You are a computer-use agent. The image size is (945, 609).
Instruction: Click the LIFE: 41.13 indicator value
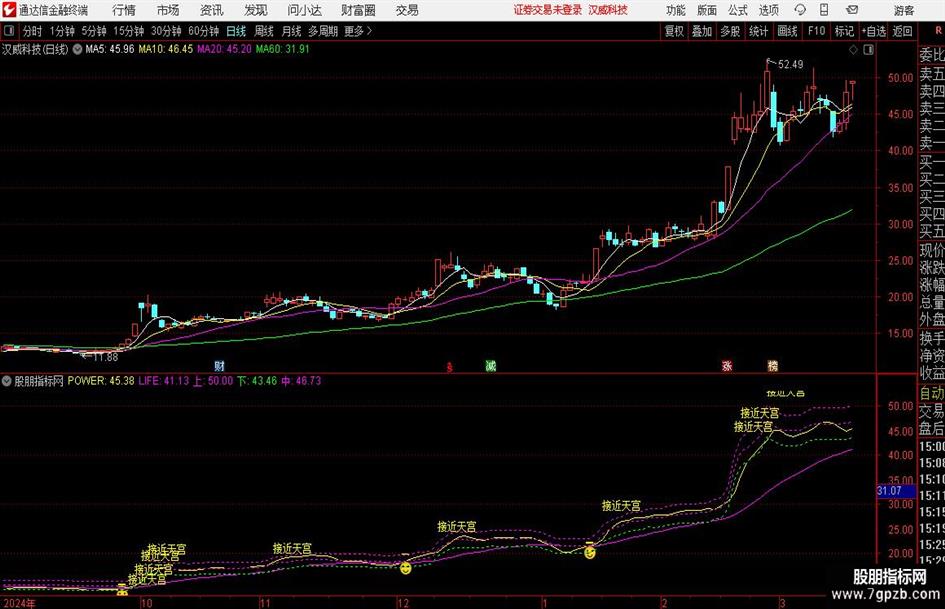163,381
